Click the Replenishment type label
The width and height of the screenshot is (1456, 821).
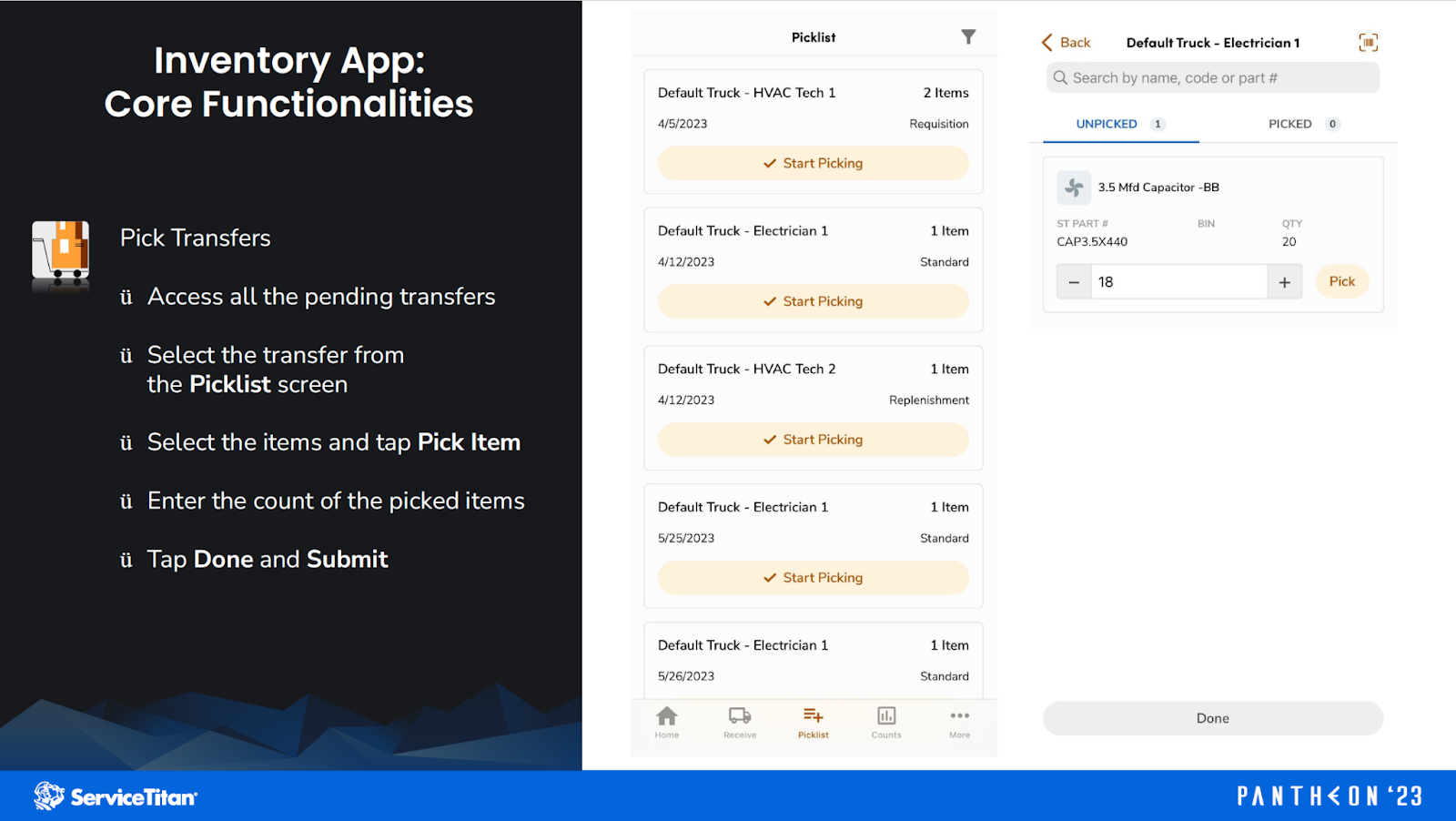pos(929,400)
